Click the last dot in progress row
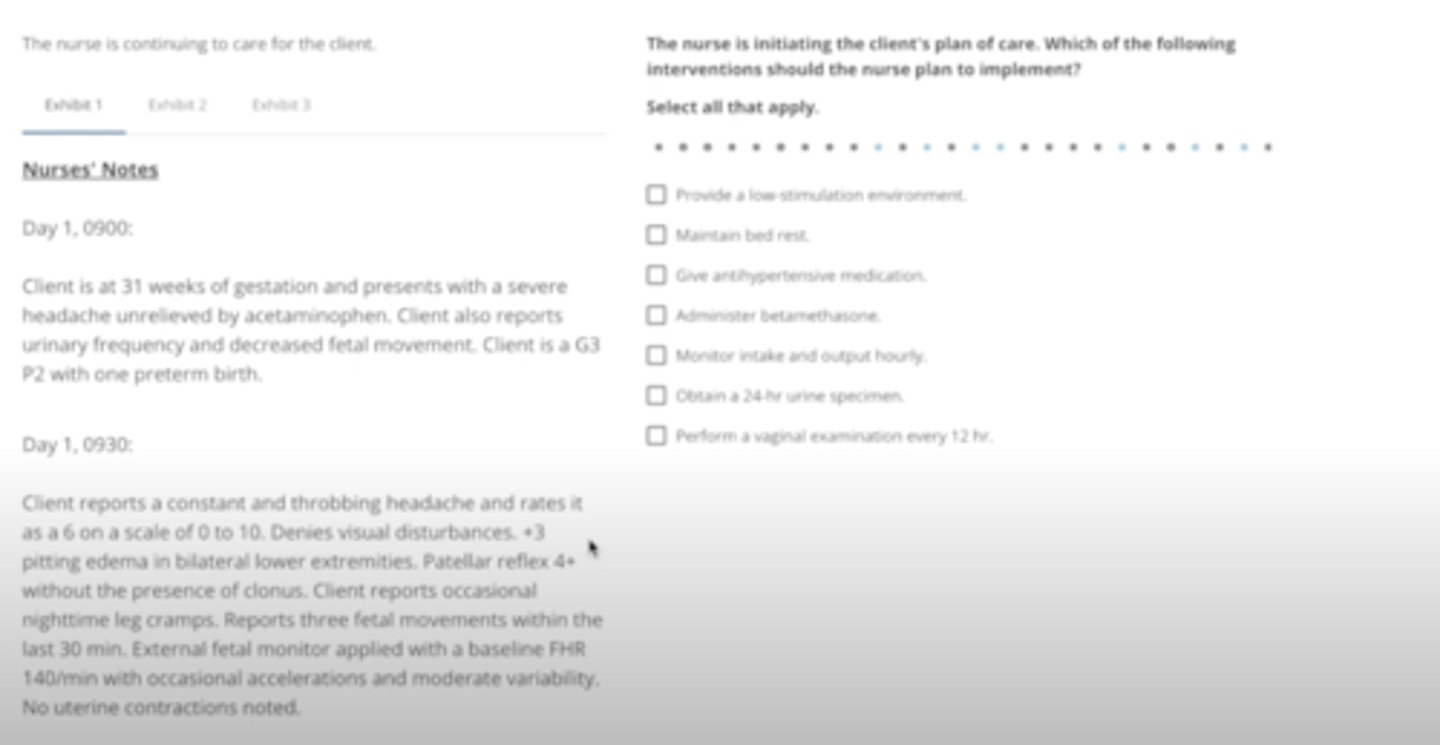This screenshot has height=745, width=1440. 1268,147
